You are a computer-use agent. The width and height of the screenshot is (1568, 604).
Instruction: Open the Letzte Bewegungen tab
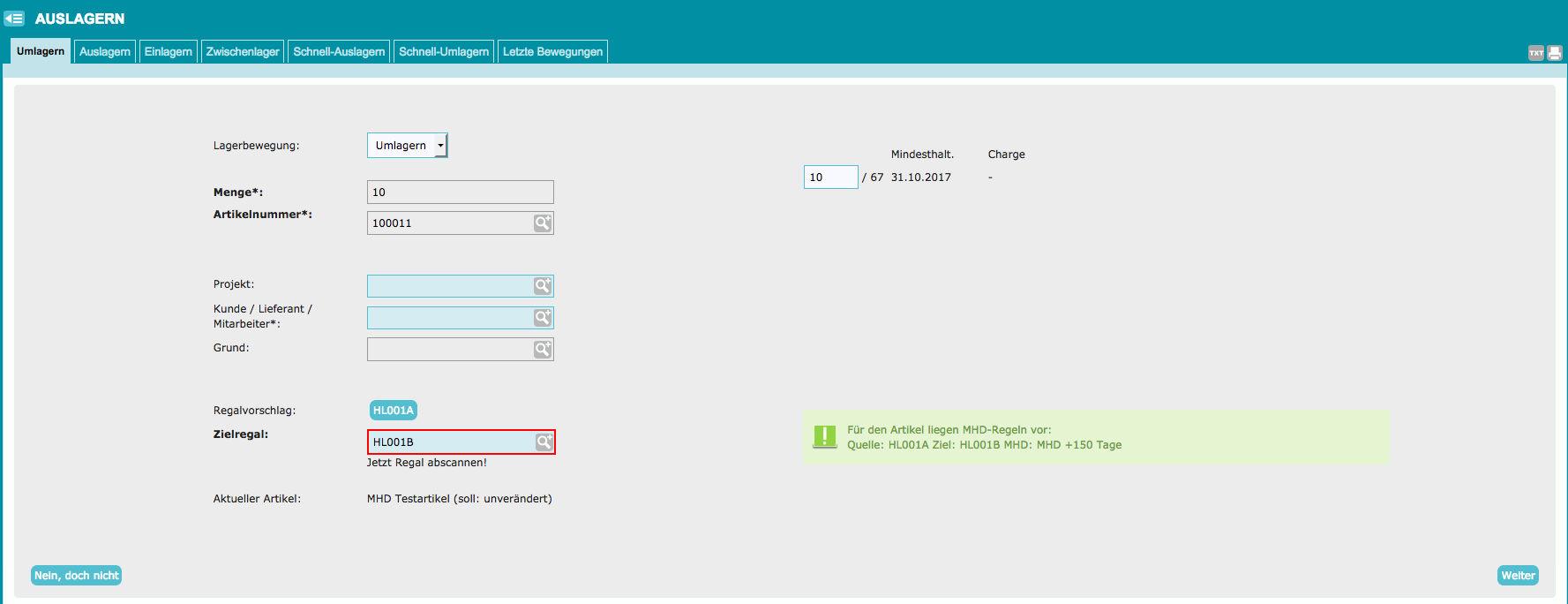pos(553,51)
